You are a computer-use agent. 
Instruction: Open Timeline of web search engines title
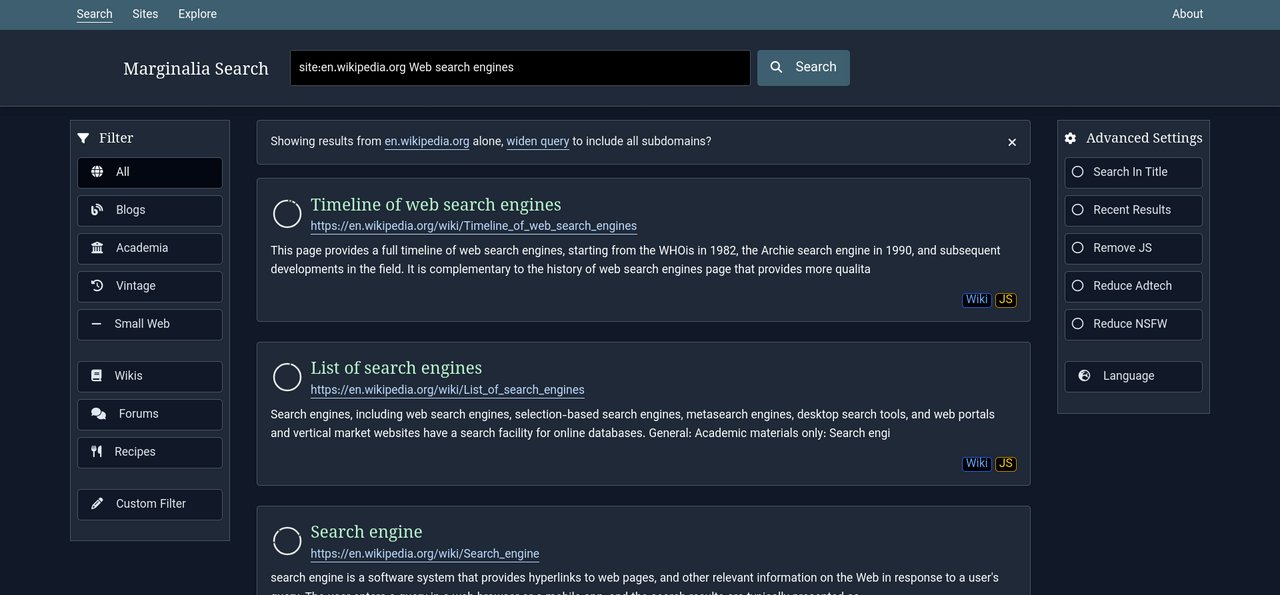436,205
